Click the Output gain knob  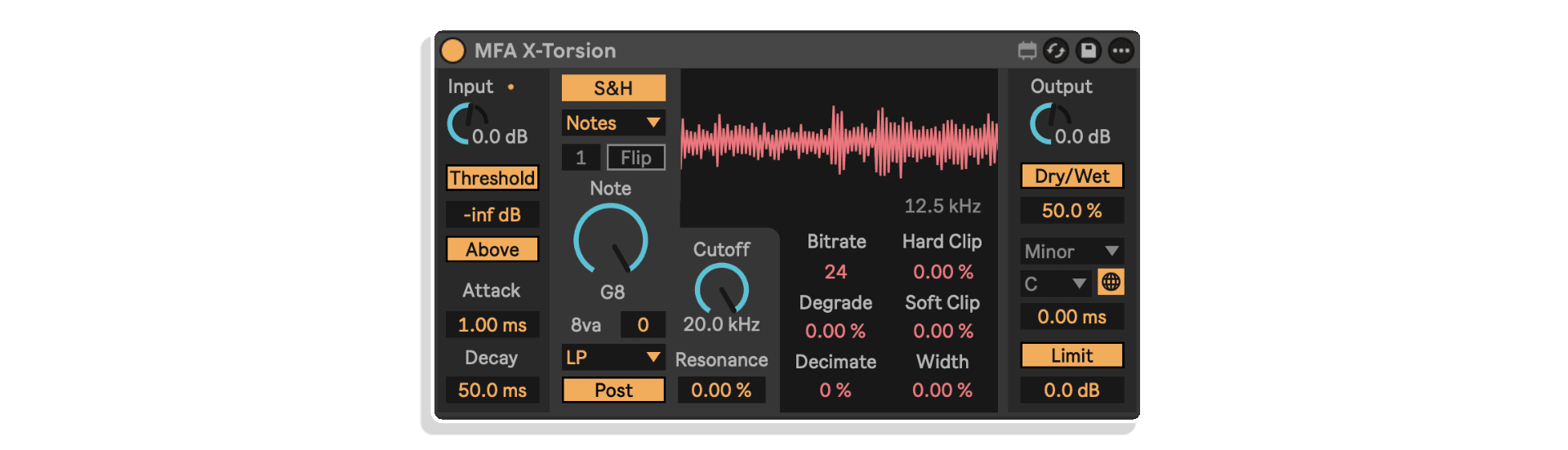pos(1050,123)
